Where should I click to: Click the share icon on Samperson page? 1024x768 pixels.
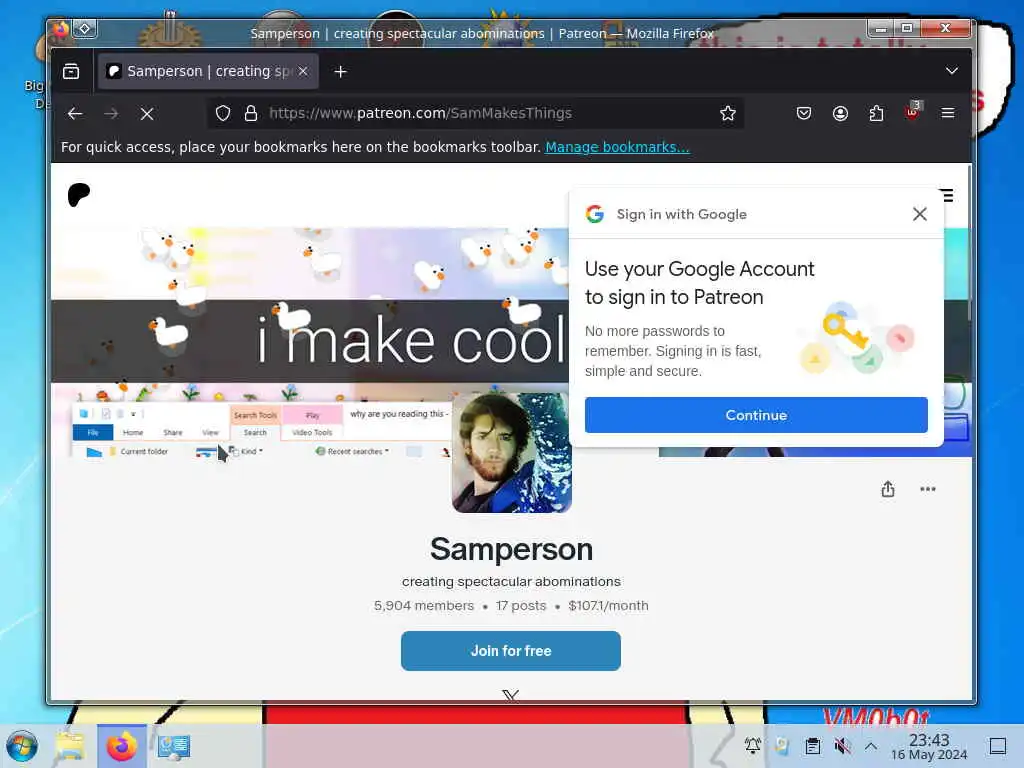click(888, 489)
